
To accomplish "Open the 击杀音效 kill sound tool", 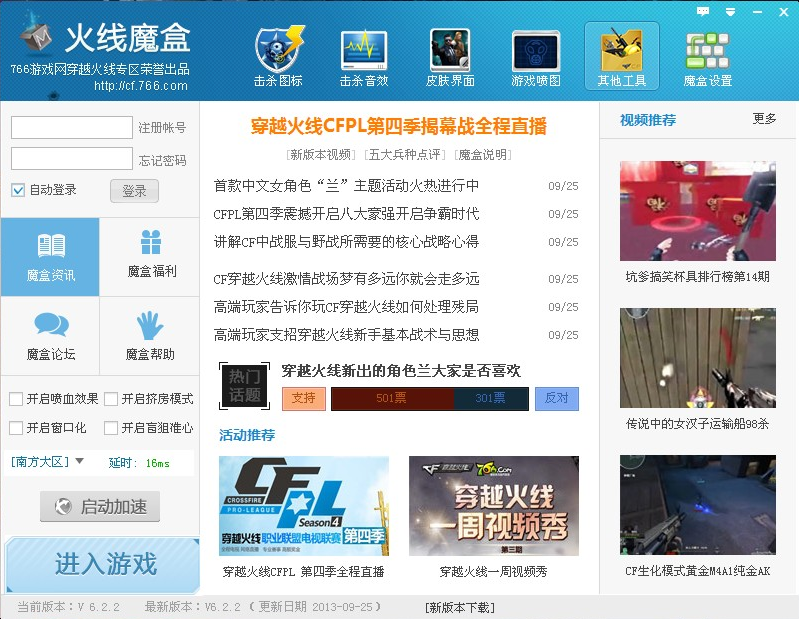I will click(x=364, y=57).
